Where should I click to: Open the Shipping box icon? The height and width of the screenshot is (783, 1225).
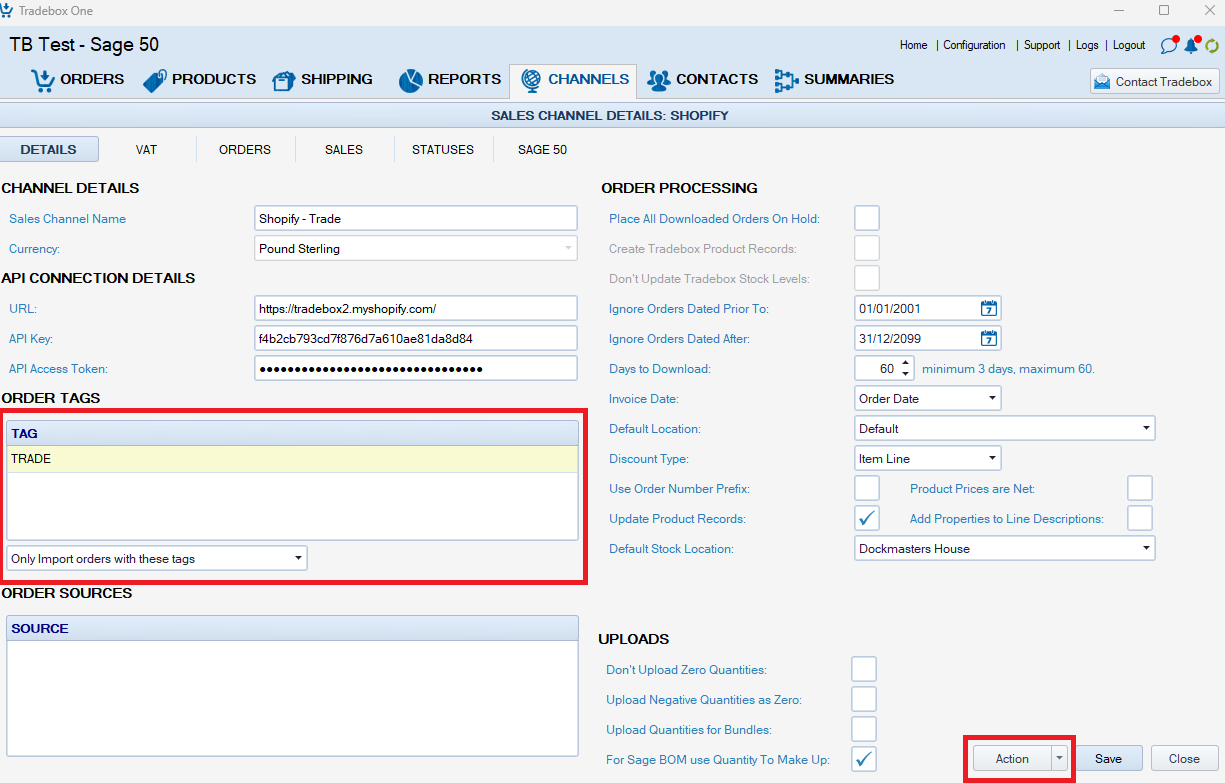pos(284,80)
